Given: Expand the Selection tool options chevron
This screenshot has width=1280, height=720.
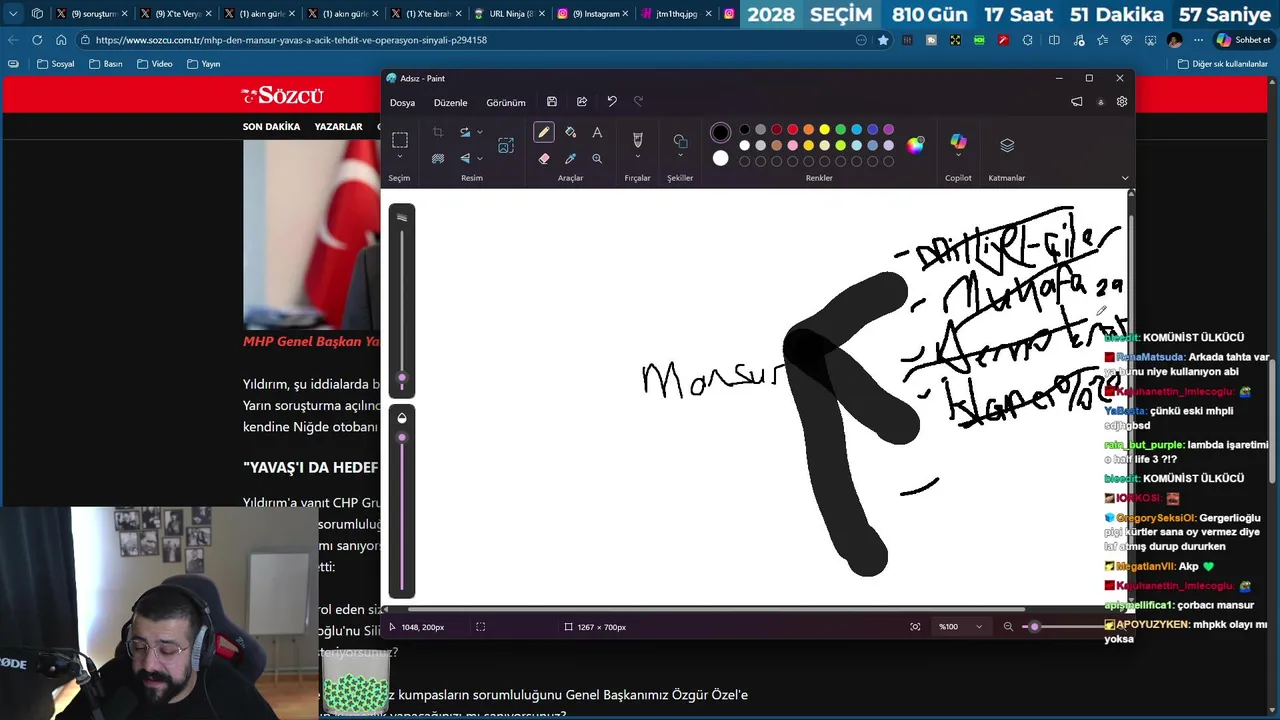Looking at the screenshot, I should (x=400, y=157).
